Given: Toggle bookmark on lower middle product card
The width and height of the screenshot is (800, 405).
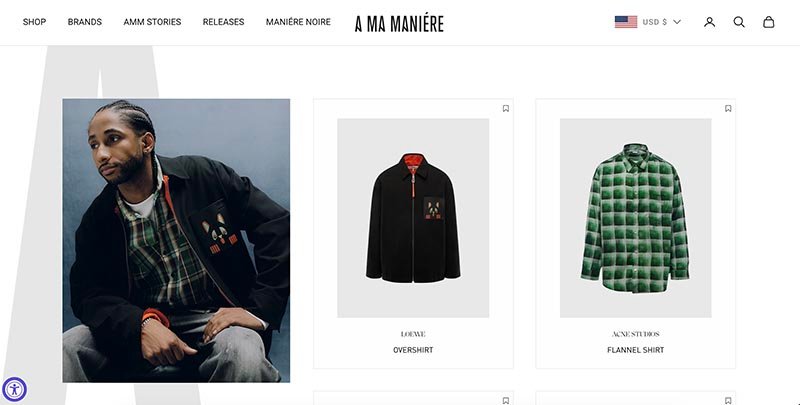Looking at the screenshot, I should 506,401.
